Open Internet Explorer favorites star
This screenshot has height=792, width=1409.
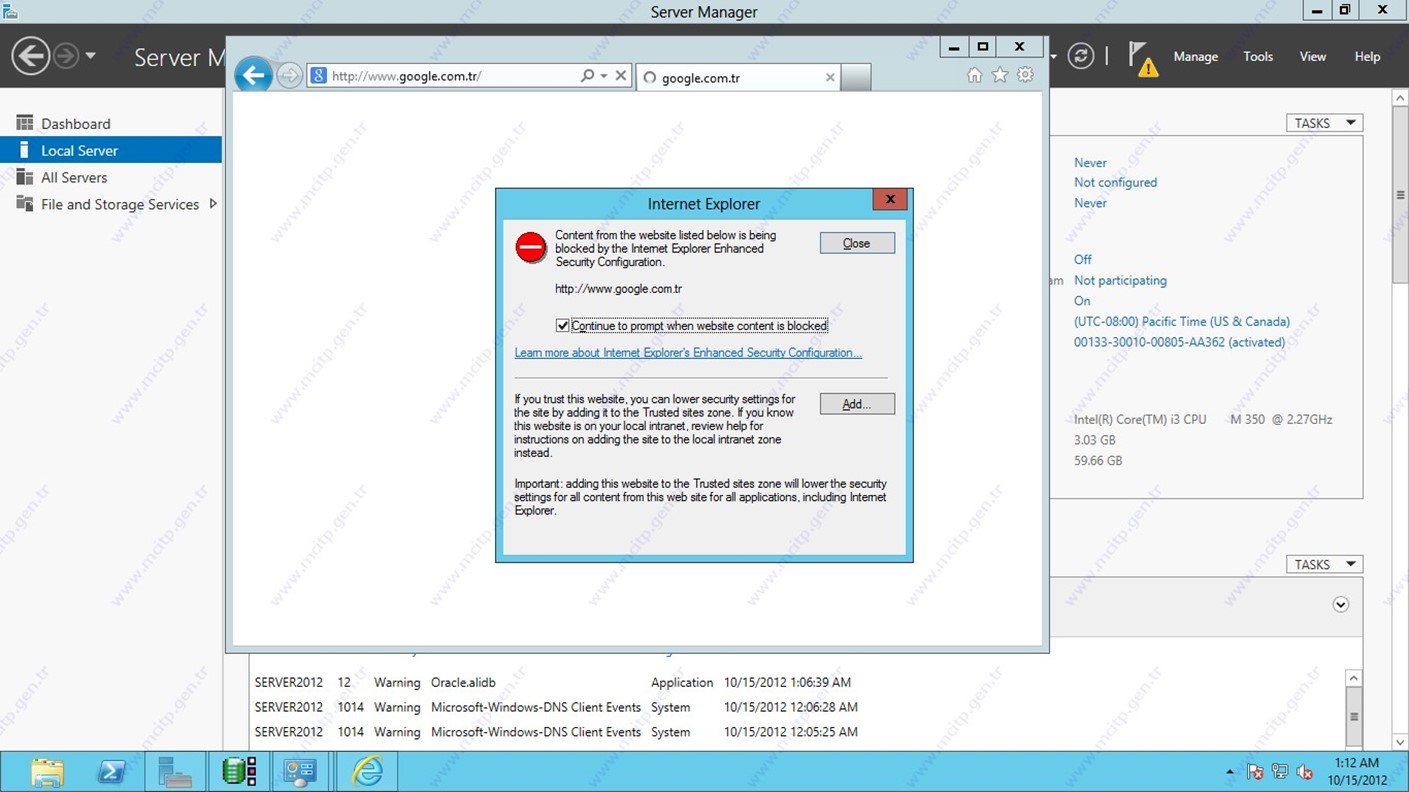(999, 75)
